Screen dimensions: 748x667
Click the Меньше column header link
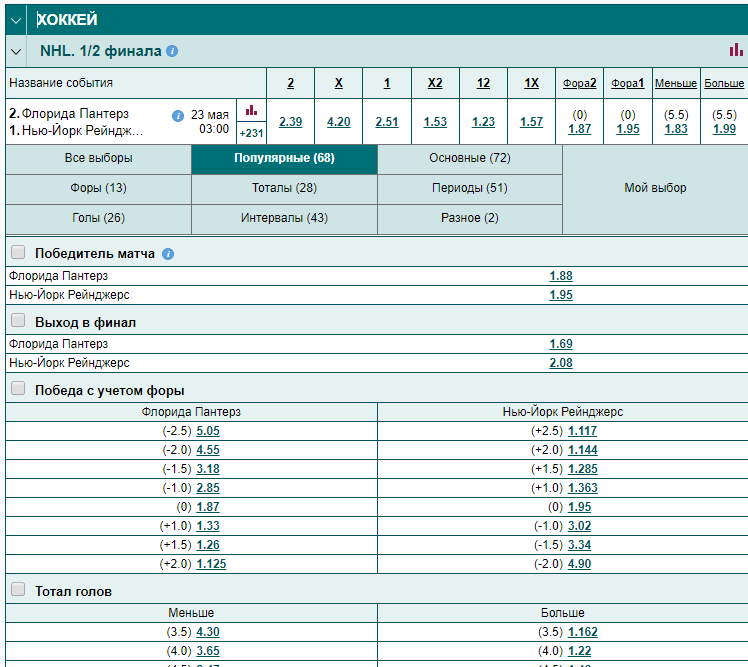676,83
